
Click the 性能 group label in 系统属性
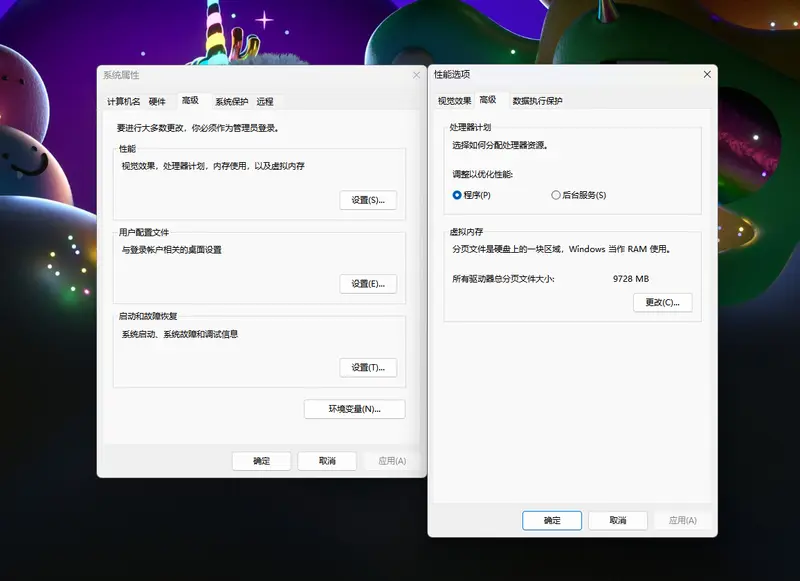(x=127, y=148)
